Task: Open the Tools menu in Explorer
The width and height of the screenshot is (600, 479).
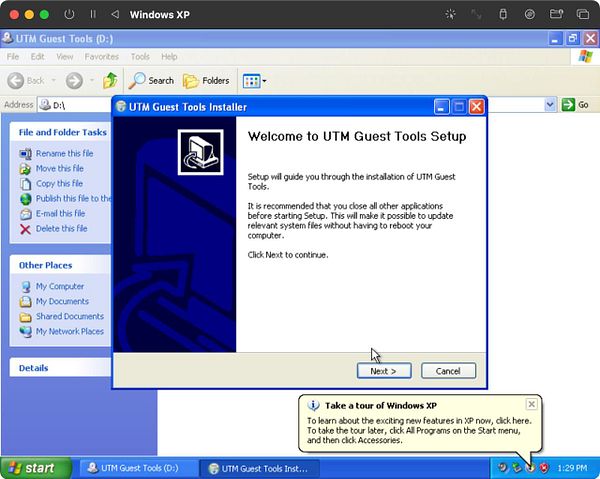Action: pos(140,57)
